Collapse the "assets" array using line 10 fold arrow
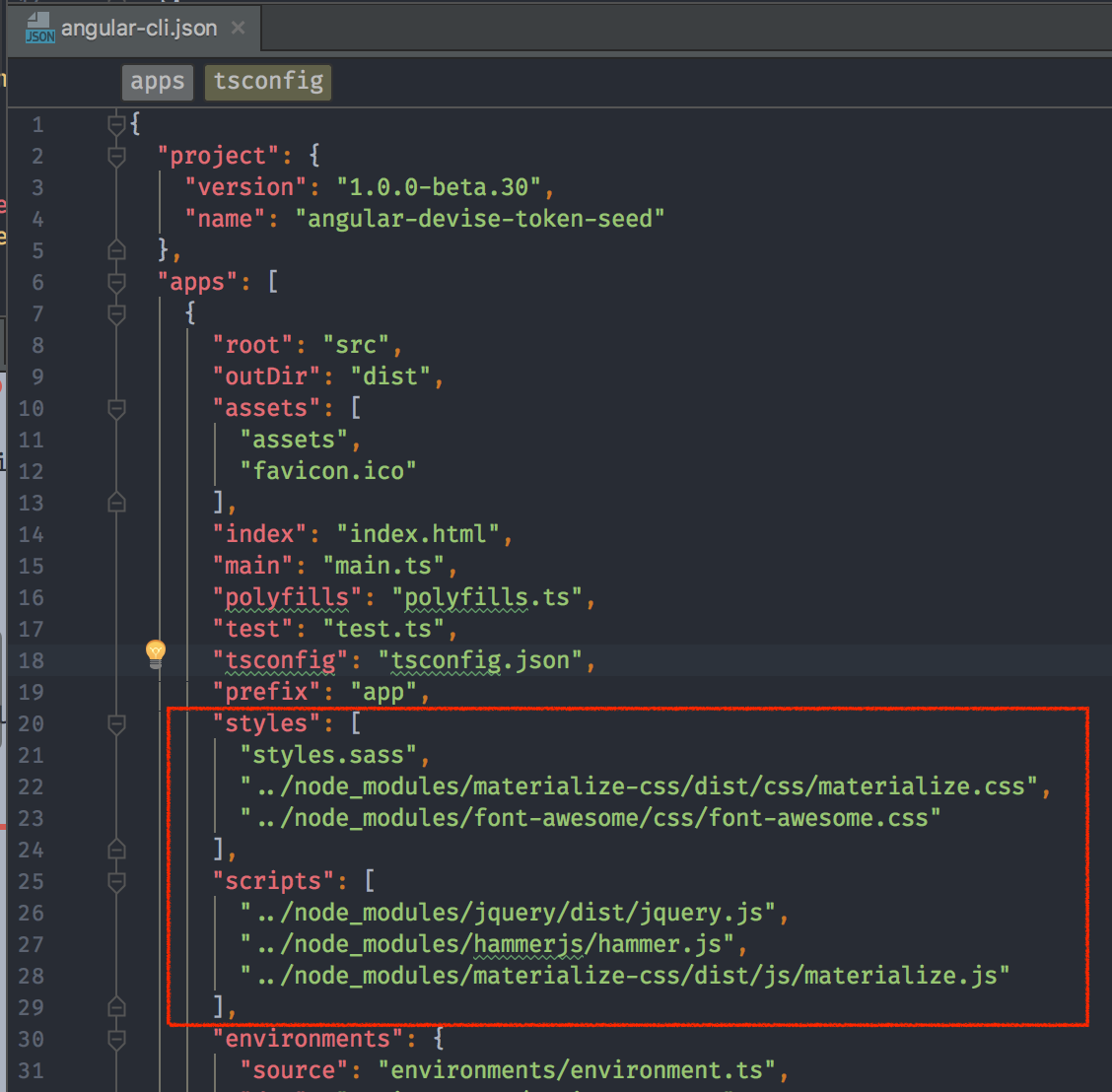The width and height of the screenshot is (1112, 1092). pos(115,408)
